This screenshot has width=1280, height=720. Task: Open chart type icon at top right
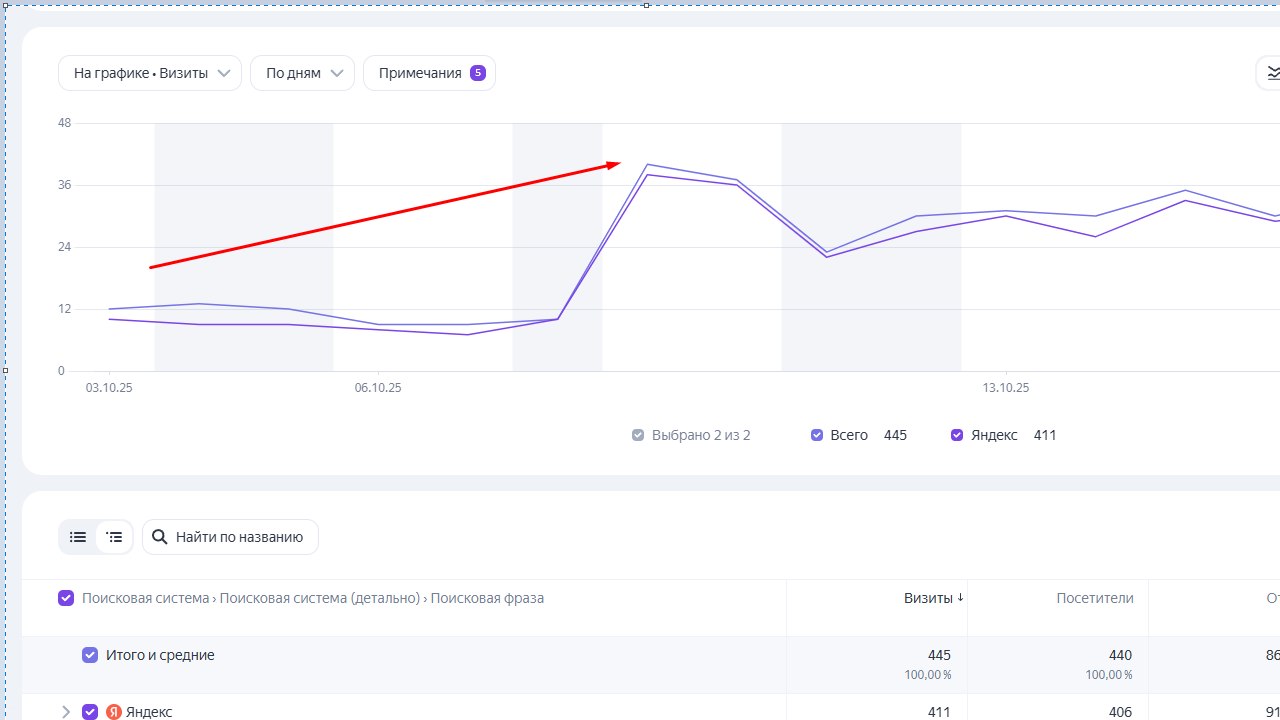click(x=1271, y=73)
